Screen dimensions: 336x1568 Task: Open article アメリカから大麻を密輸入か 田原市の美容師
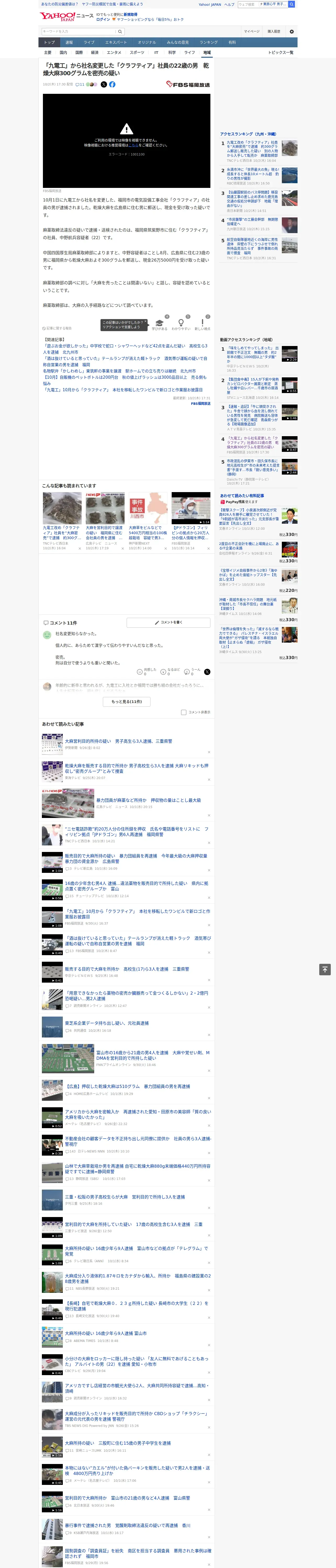(x=138, y=1115)
